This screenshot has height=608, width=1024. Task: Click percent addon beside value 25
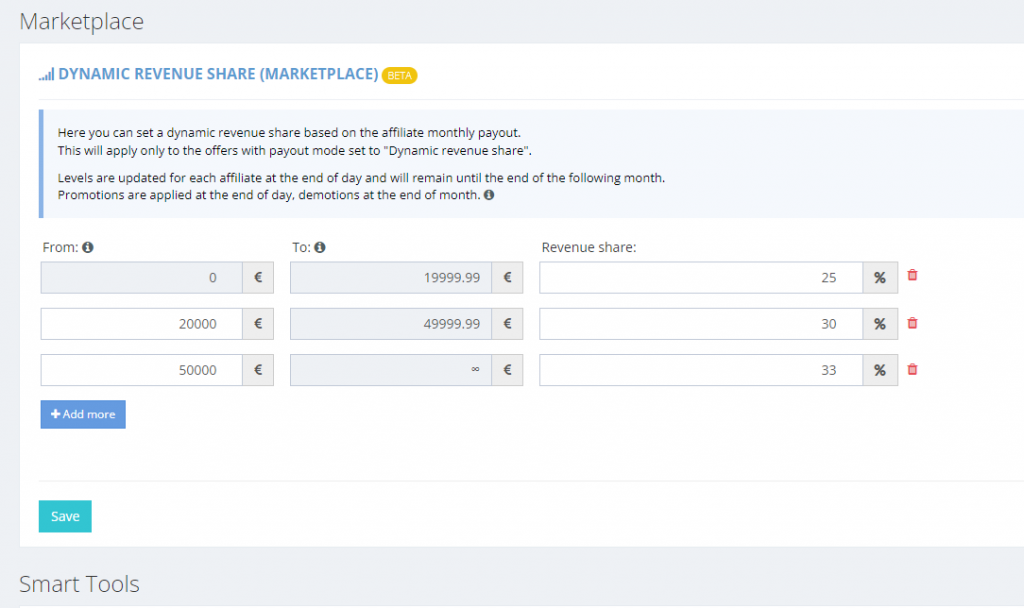[x=880, y=278]
